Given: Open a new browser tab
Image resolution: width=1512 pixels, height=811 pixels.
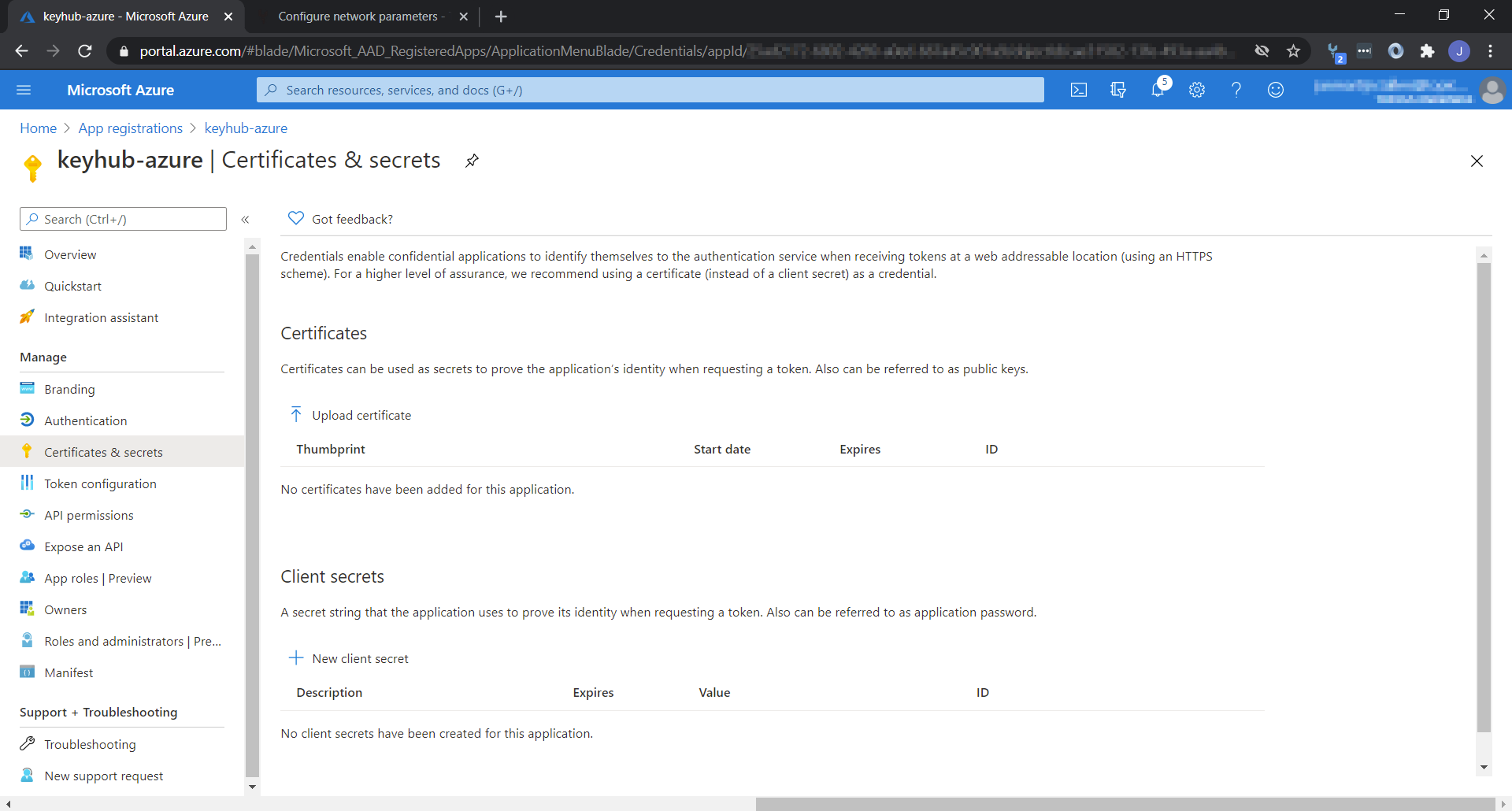Looking at the screenshot, I should click(x=501, y=17).
